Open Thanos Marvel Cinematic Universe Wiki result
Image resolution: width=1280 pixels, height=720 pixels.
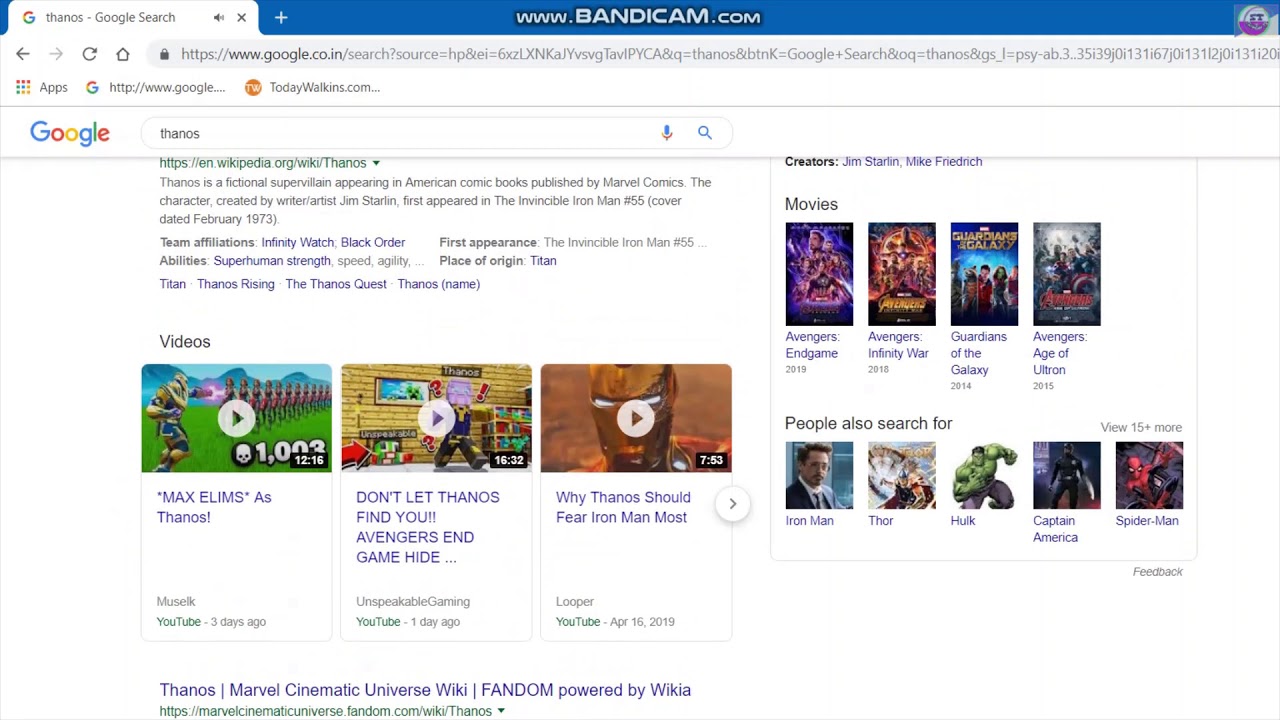pos(425,690)
